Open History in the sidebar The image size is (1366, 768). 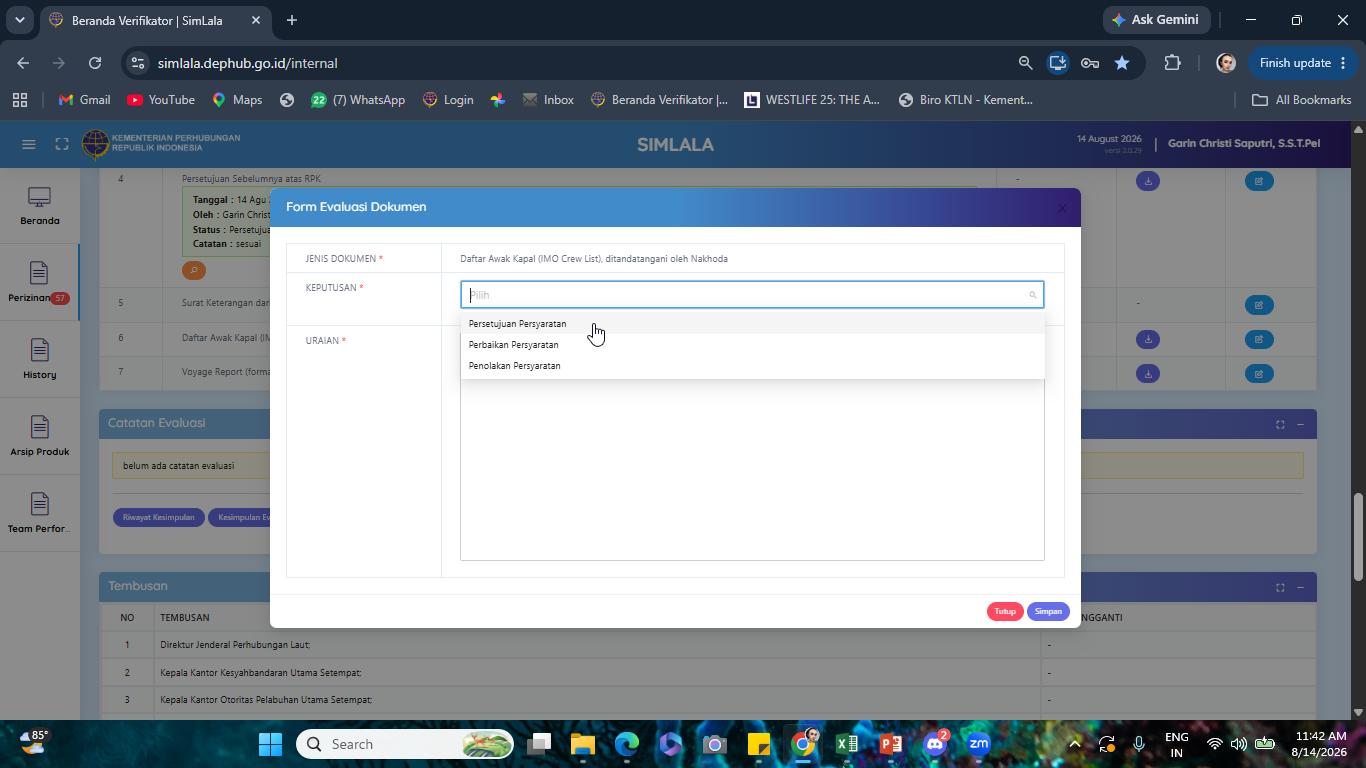coord(40,361)
